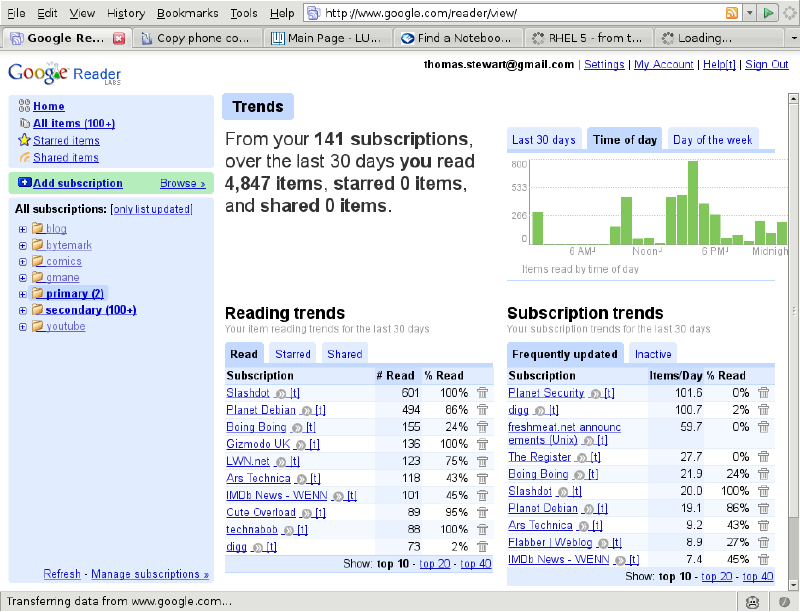Click the RSS feed icon in the address bar

point(731,13)
